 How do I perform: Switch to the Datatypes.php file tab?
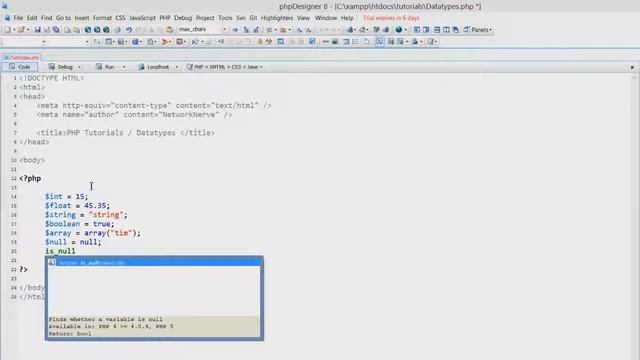22,58
